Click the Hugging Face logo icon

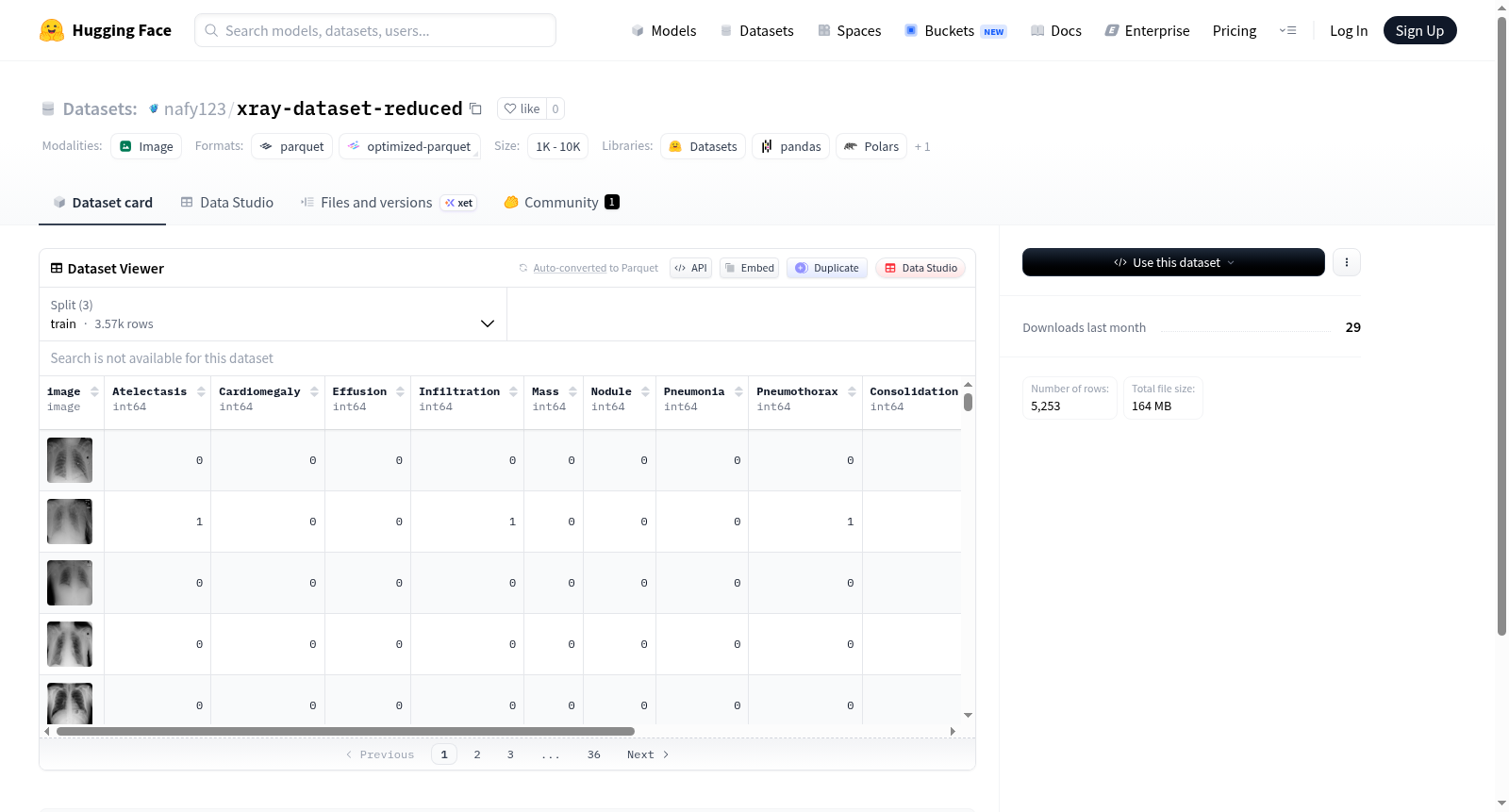[52, 30]
